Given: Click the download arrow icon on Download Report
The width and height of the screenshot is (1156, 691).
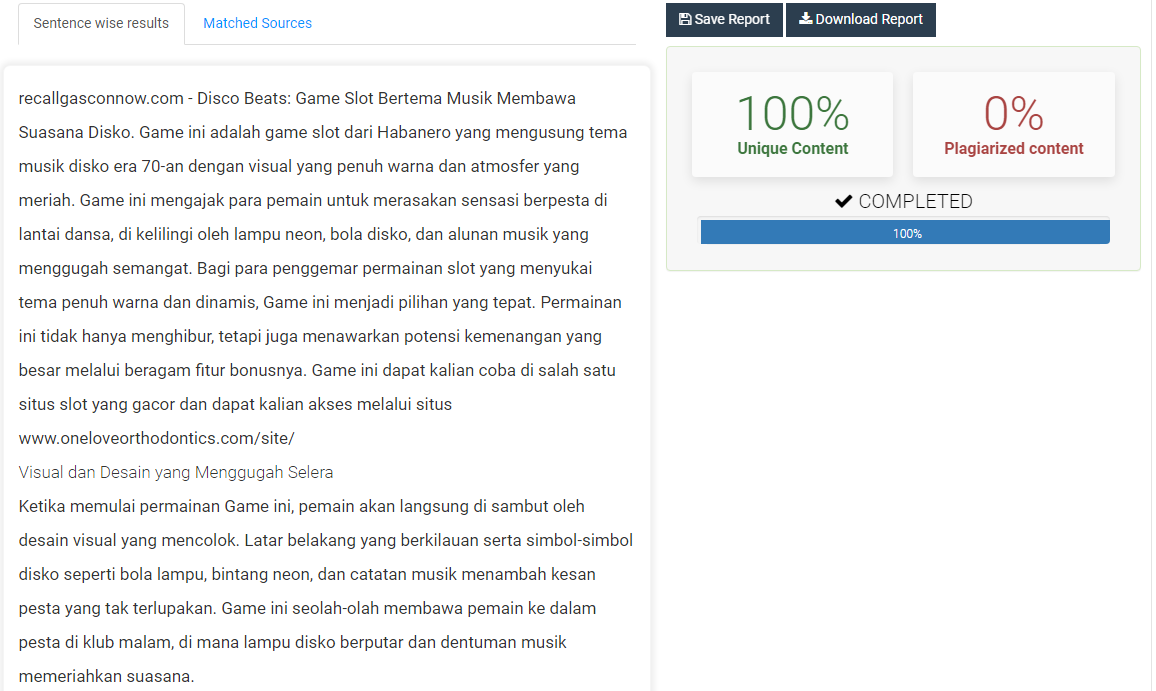Looking at the screenshot, I should click(x=806, y=18).
